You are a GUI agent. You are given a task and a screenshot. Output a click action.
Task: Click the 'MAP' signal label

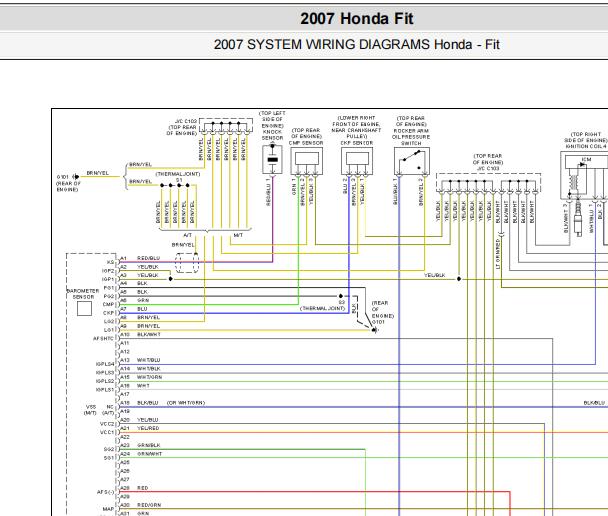pyautogui.click(x=109, y=509)
